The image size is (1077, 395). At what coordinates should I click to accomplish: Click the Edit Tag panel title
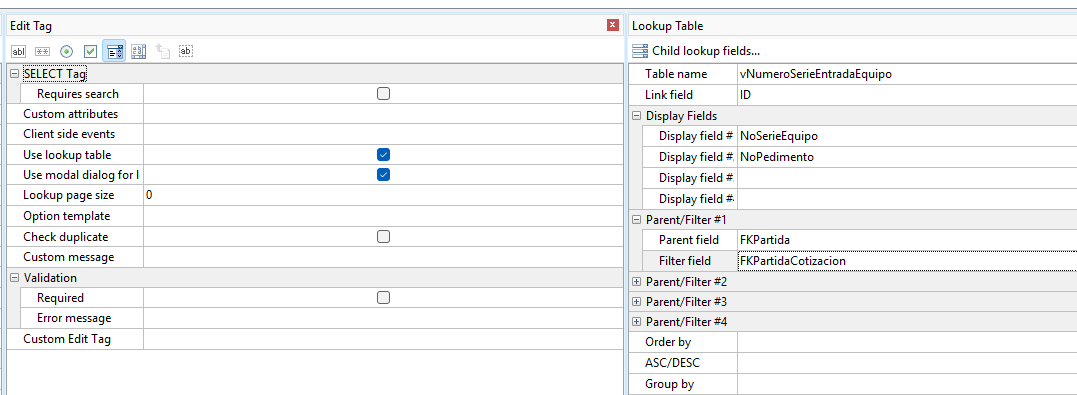tap(31, 26)
